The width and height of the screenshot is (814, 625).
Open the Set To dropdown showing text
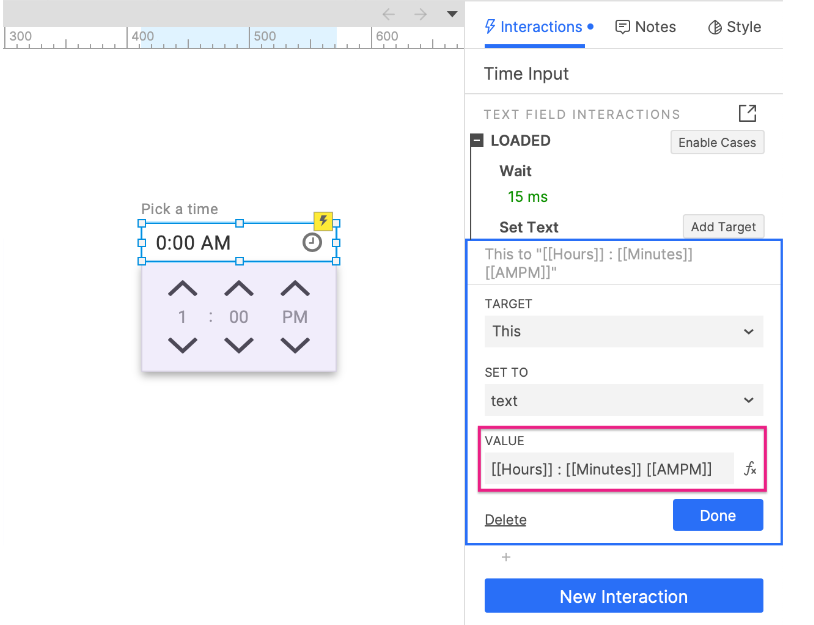coord(623,401)
